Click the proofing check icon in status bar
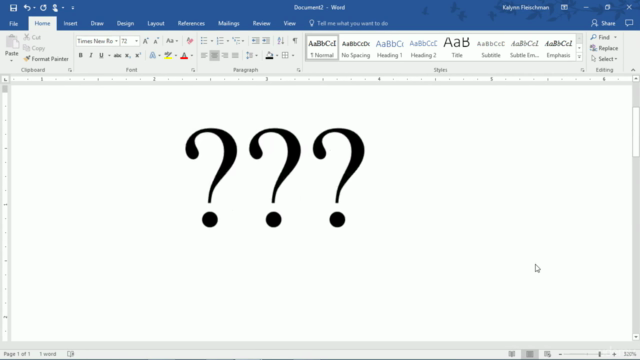This screenshot has height=360, width=640. coord(71,354)
